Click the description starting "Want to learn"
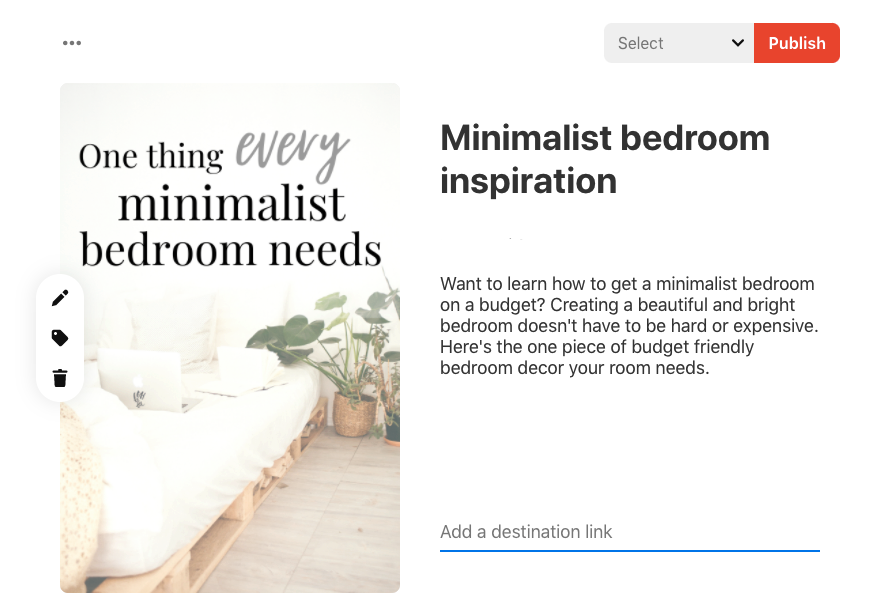The width and height of the screenshot is (878, 599). click(629, 326)
